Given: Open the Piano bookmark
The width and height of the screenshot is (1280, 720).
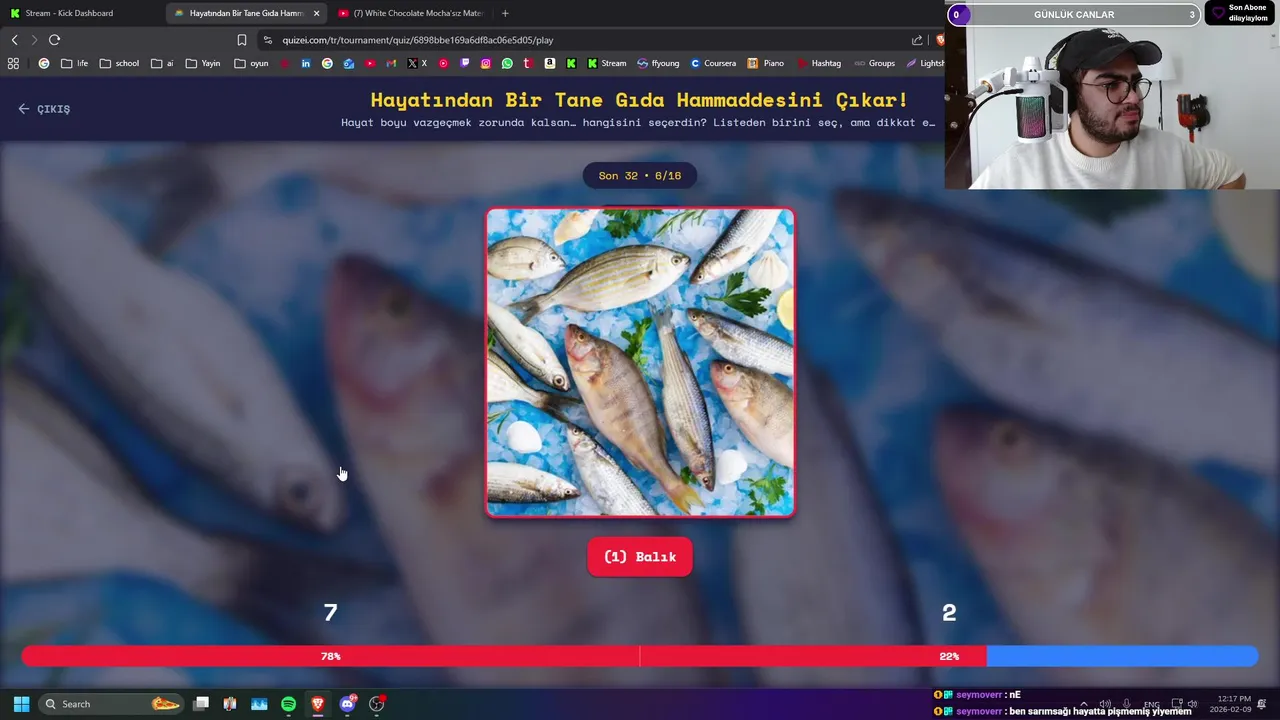Looking at the screenshot, I should (766, 63).
